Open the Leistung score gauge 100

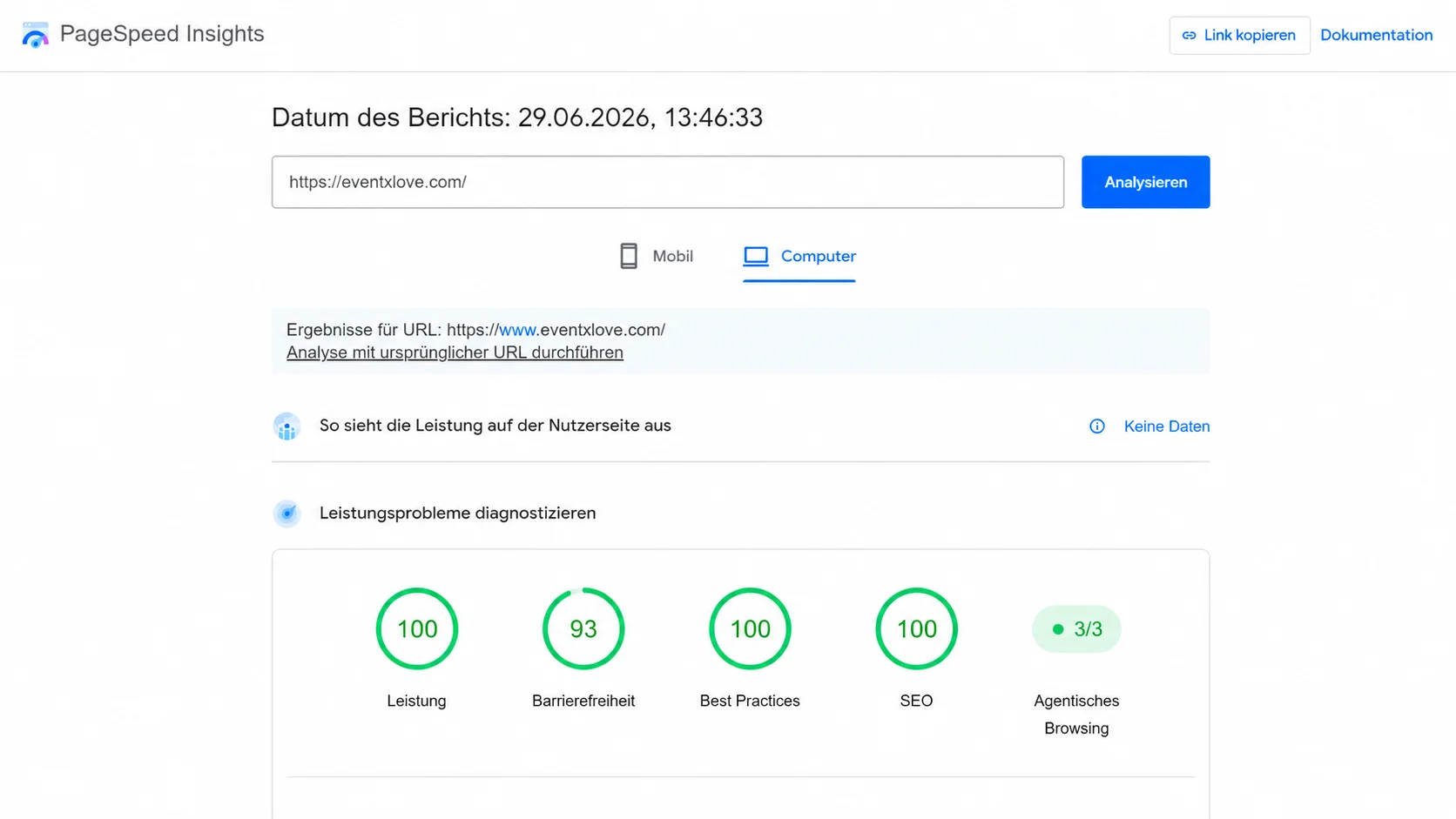[417, 628]
